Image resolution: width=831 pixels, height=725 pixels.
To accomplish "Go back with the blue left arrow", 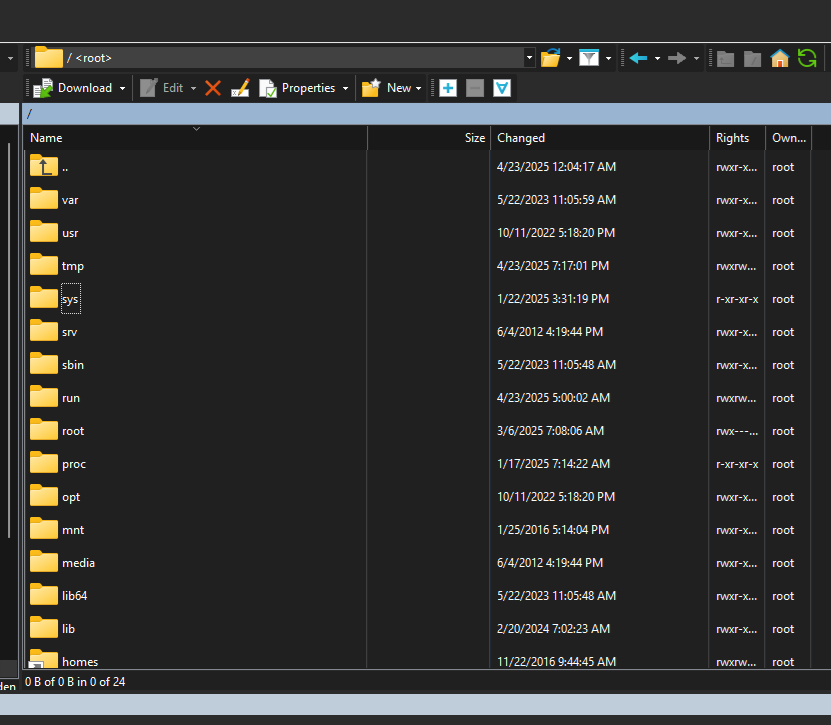I will (x=638, y=58).
